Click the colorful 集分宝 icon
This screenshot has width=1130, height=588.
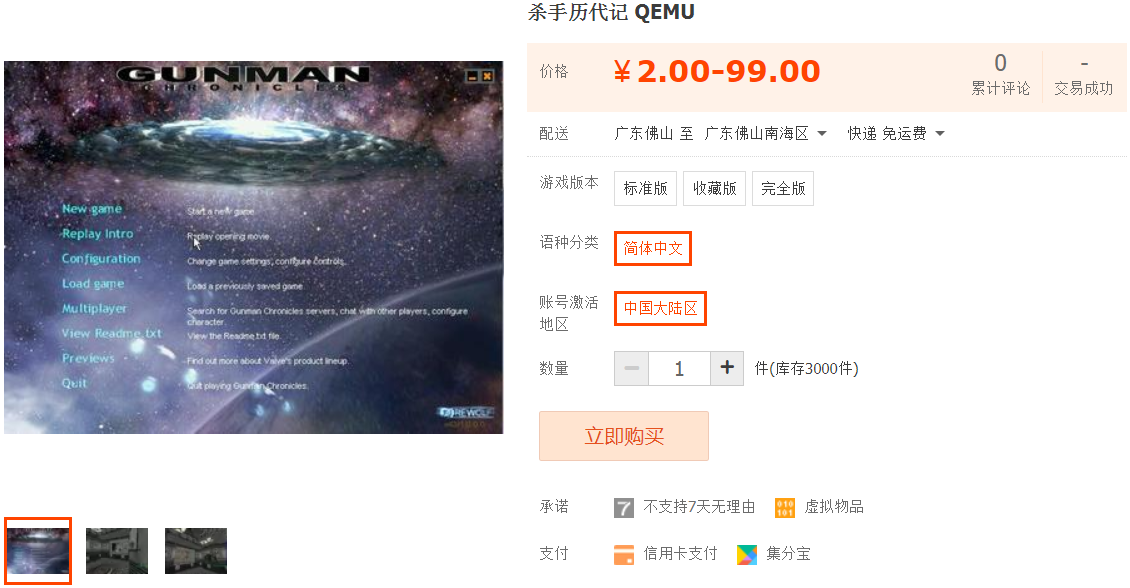pos(747,554)
